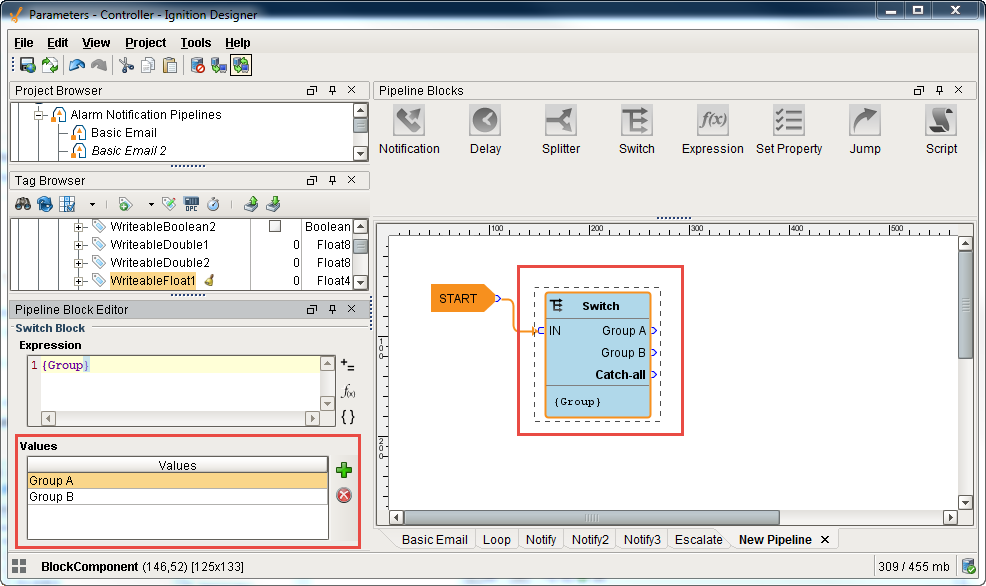Screen dimensions: 986x586
Task: Open the View menu
Action: pos(96,43)
